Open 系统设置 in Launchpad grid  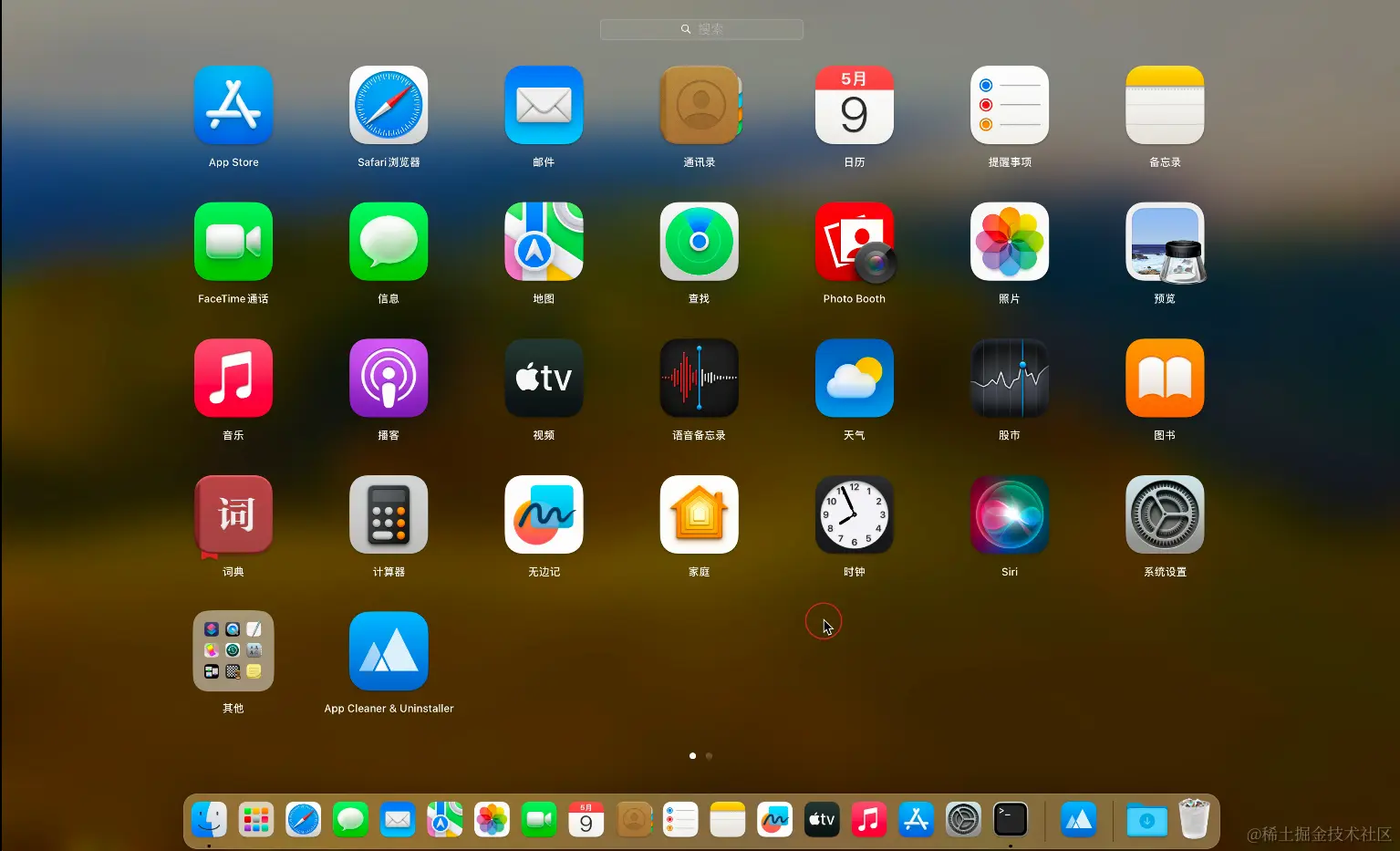[x=1165, y=514]
